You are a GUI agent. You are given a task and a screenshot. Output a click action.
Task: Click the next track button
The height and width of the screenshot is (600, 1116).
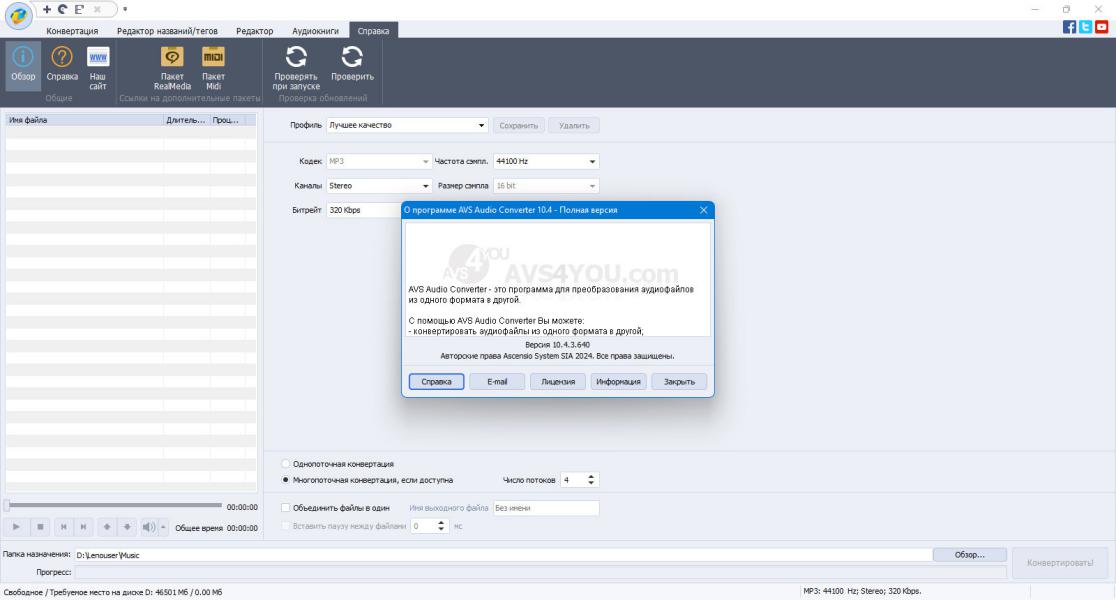83,527
